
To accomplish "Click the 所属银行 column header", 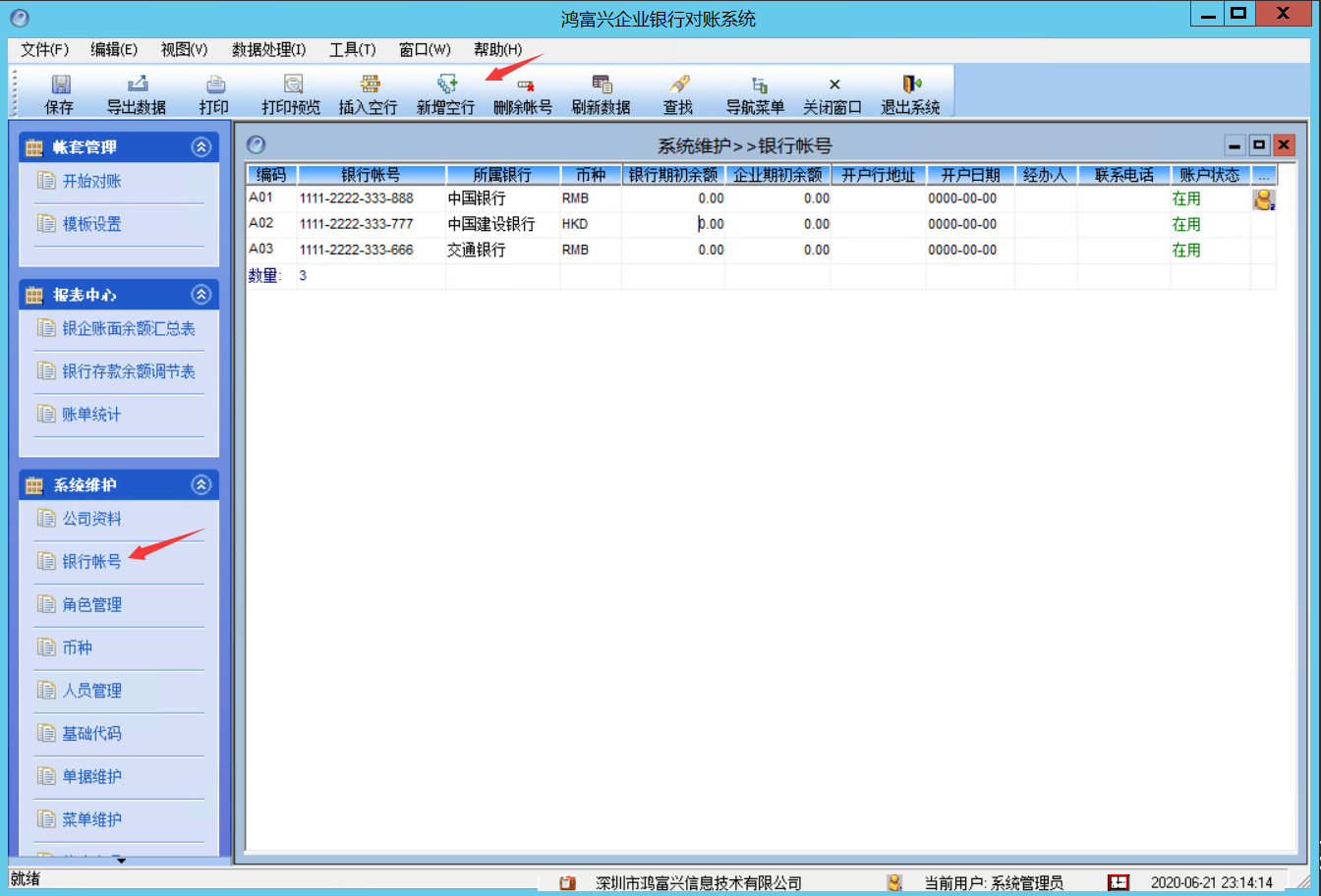I will tap(503, 175).
